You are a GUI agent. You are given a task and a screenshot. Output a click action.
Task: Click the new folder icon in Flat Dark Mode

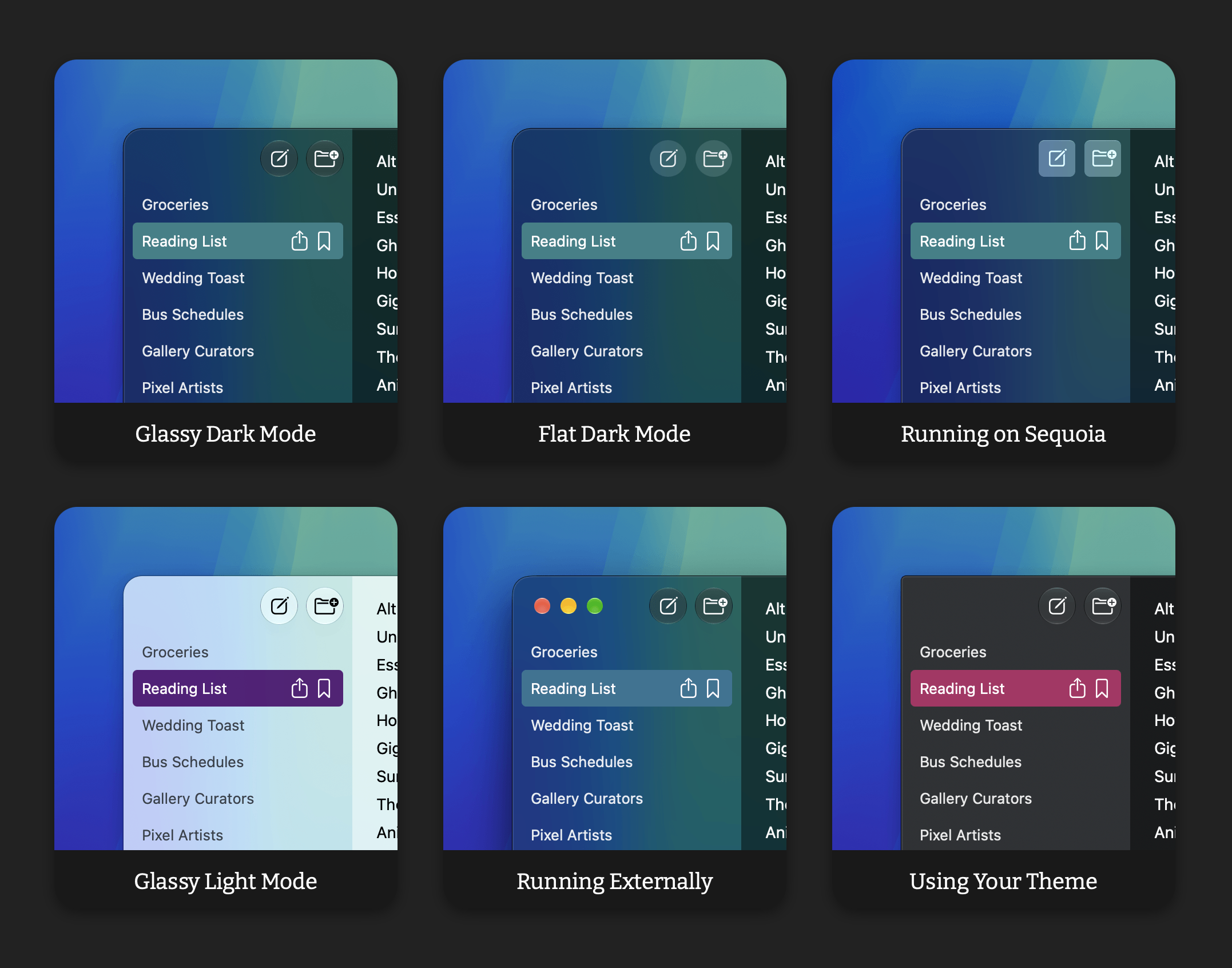tap(714, 158)
